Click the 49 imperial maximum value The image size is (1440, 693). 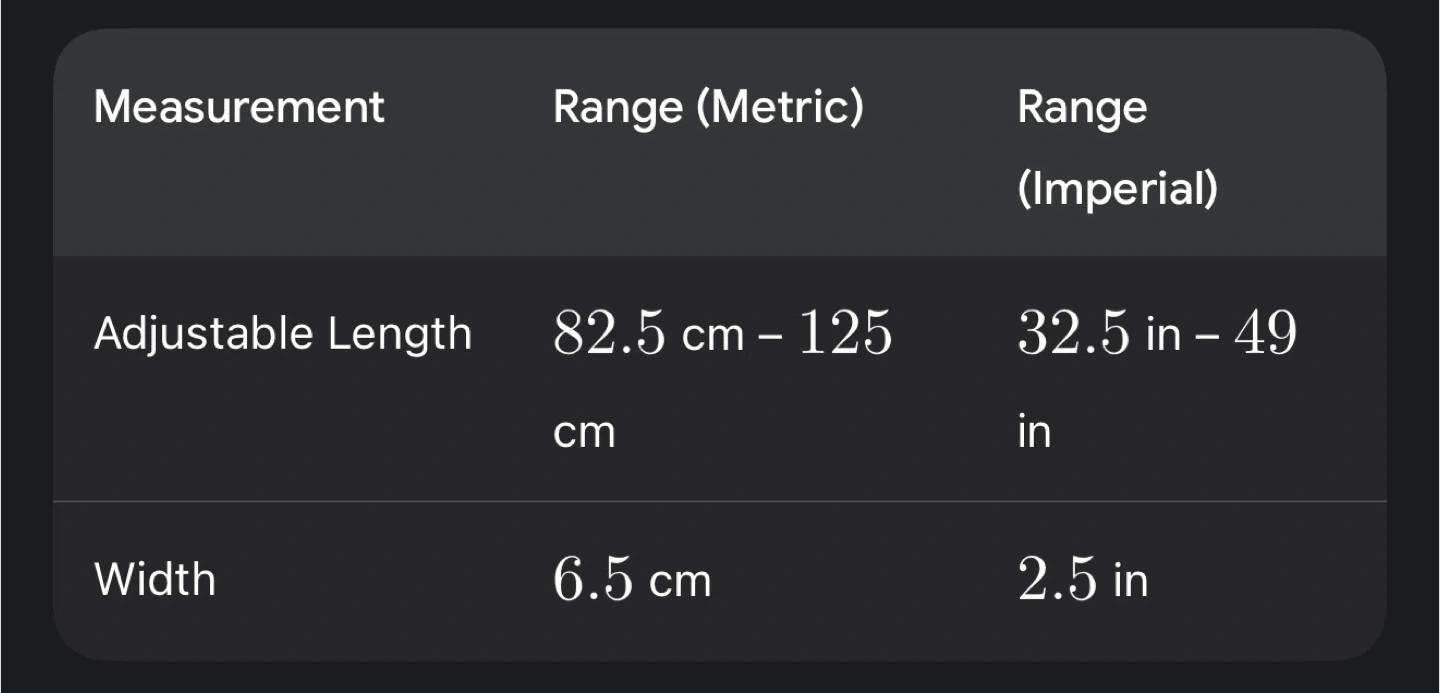point(1266,334)
